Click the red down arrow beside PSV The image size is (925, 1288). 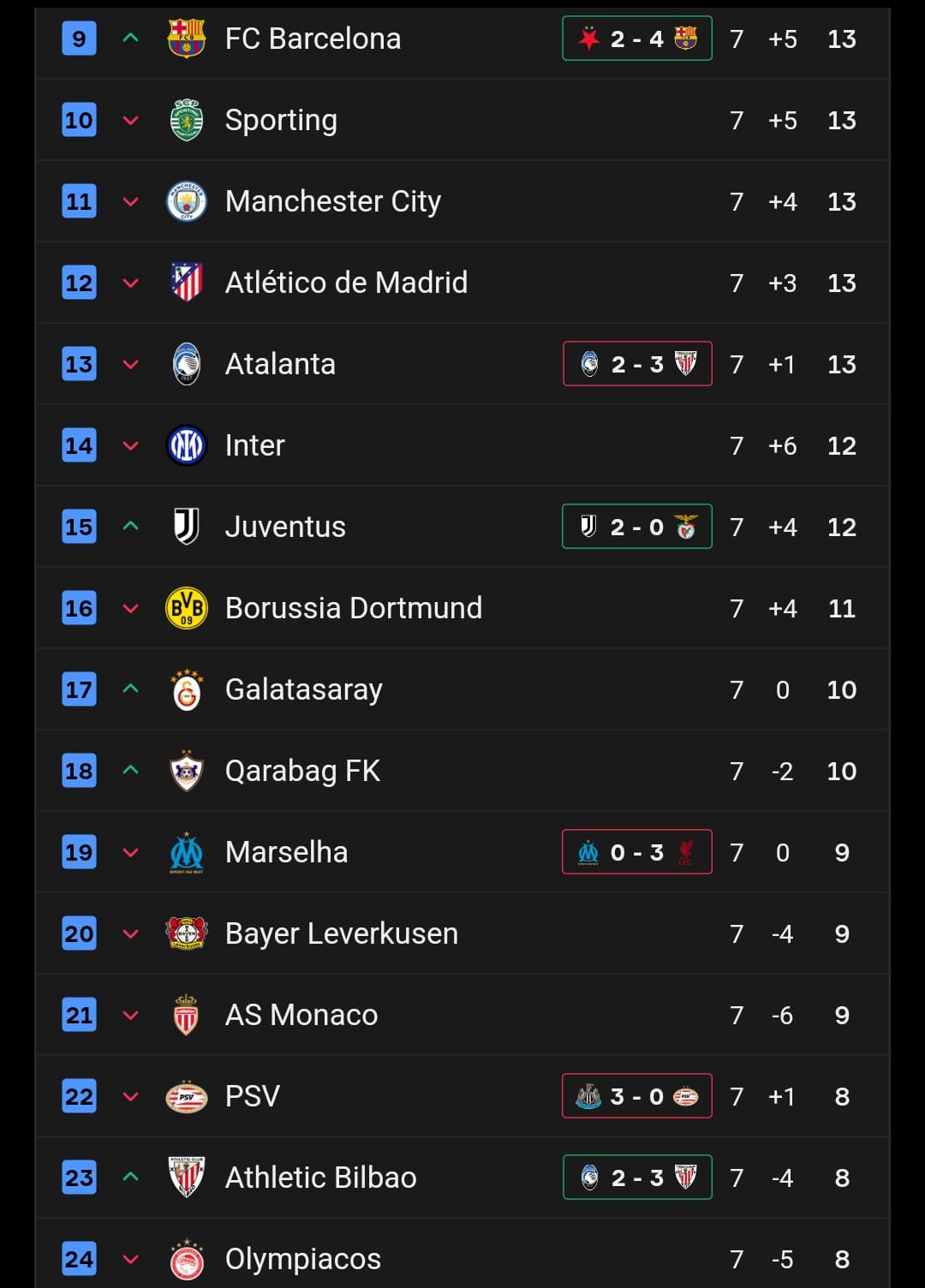click(131, 1096)
